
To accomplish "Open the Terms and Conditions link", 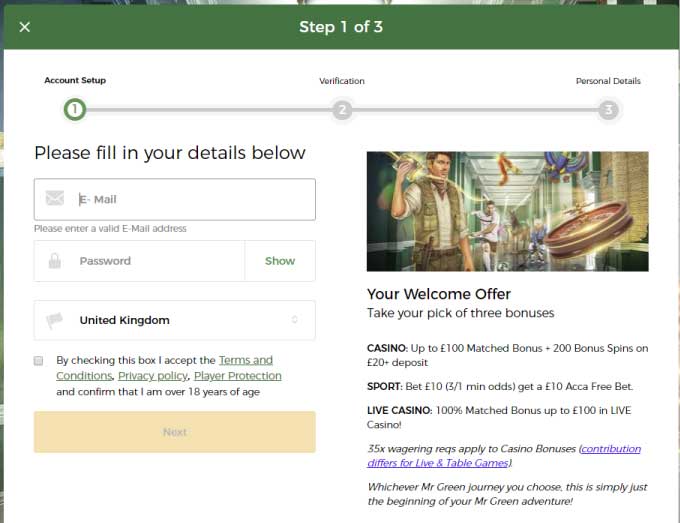I will (x=164, y=368).
